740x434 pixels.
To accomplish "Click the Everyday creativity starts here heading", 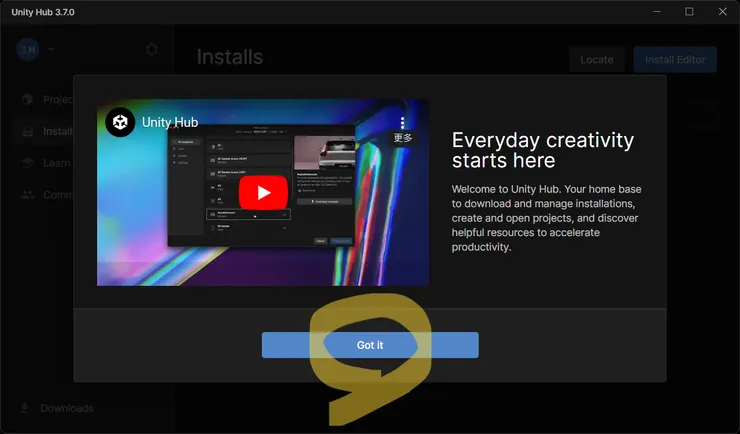I will point(543,150).
